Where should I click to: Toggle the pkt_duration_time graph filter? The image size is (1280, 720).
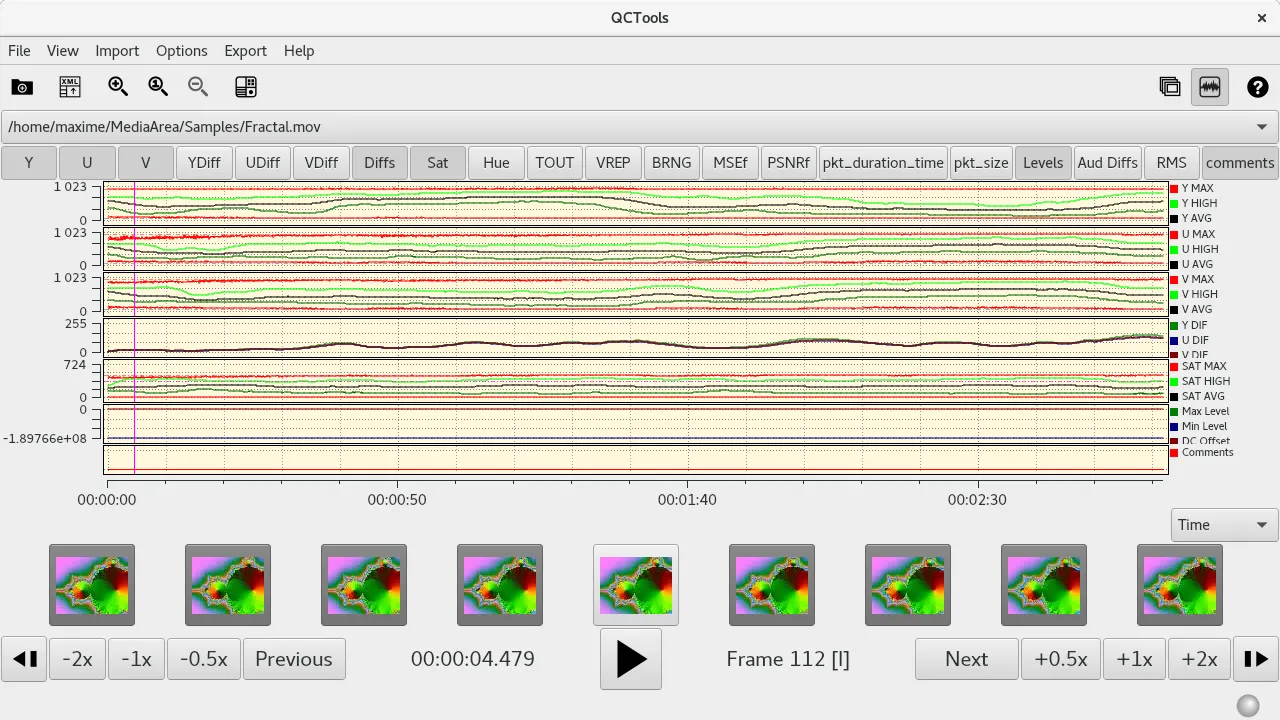(x=883, y=163)
